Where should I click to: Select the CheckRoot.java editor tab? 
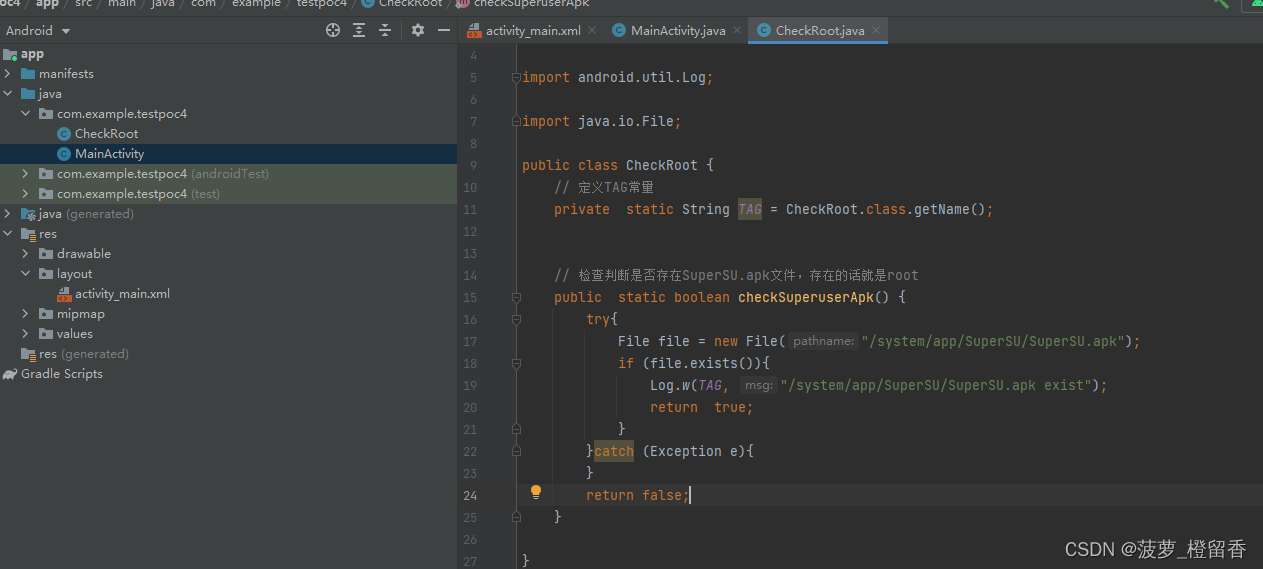[x=819, y=31]
